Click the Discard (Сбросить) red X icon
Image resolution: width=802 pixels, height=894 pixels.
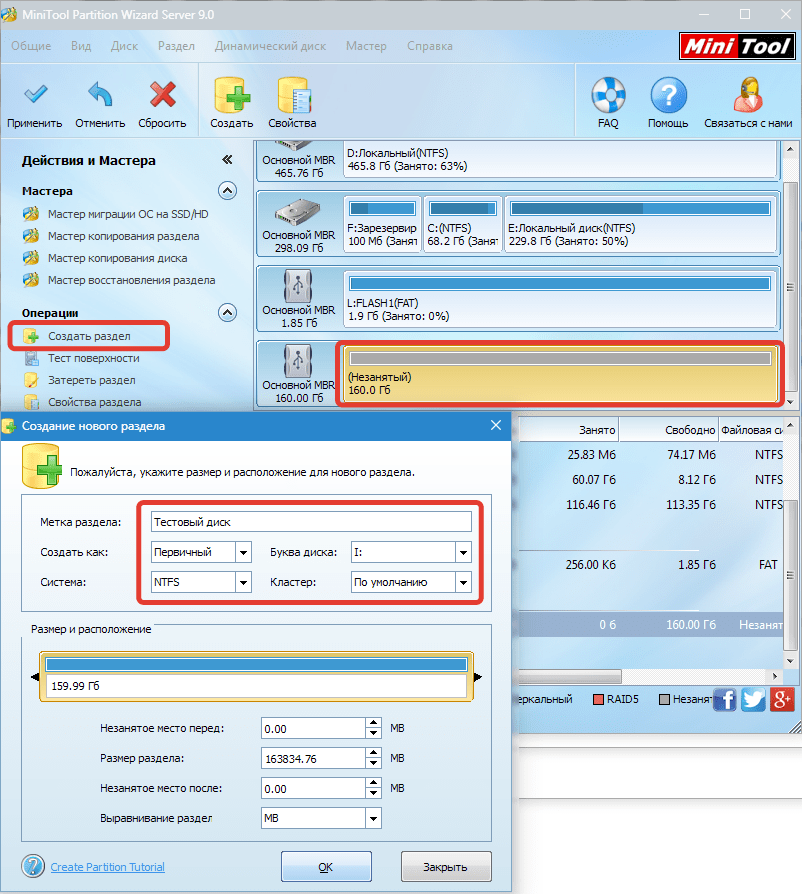(162, 96)
